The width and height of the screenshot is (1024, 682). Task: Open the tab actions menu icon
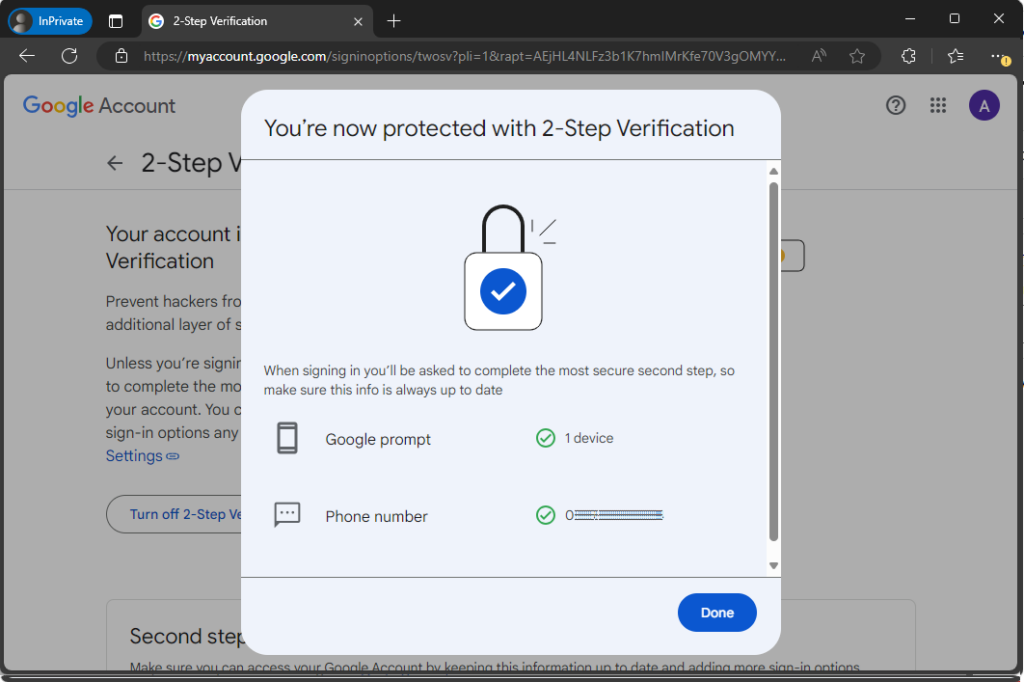[116, 20]
